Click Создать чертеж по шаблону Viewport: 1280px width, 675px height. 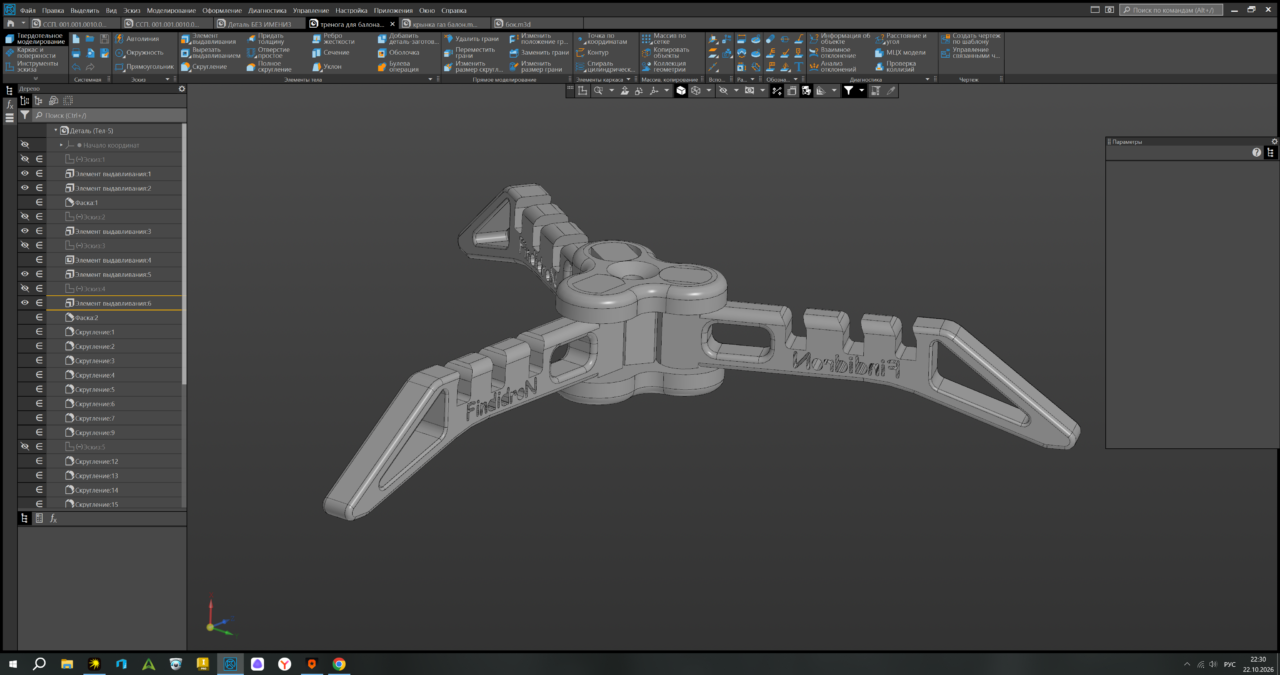970,39
